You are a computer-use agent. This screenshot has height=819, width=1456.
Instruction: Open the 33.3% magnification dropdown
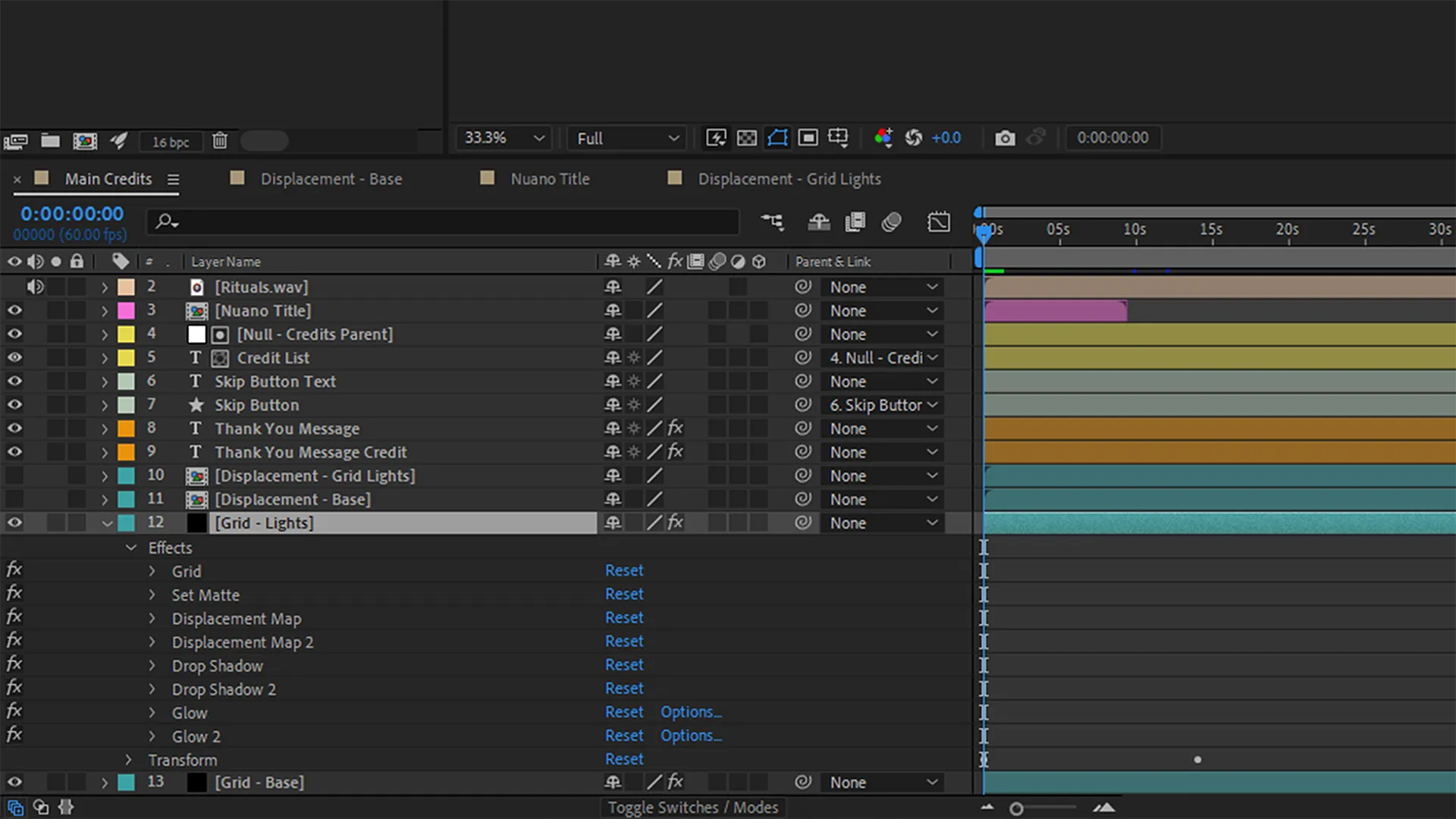click(504, 138)
